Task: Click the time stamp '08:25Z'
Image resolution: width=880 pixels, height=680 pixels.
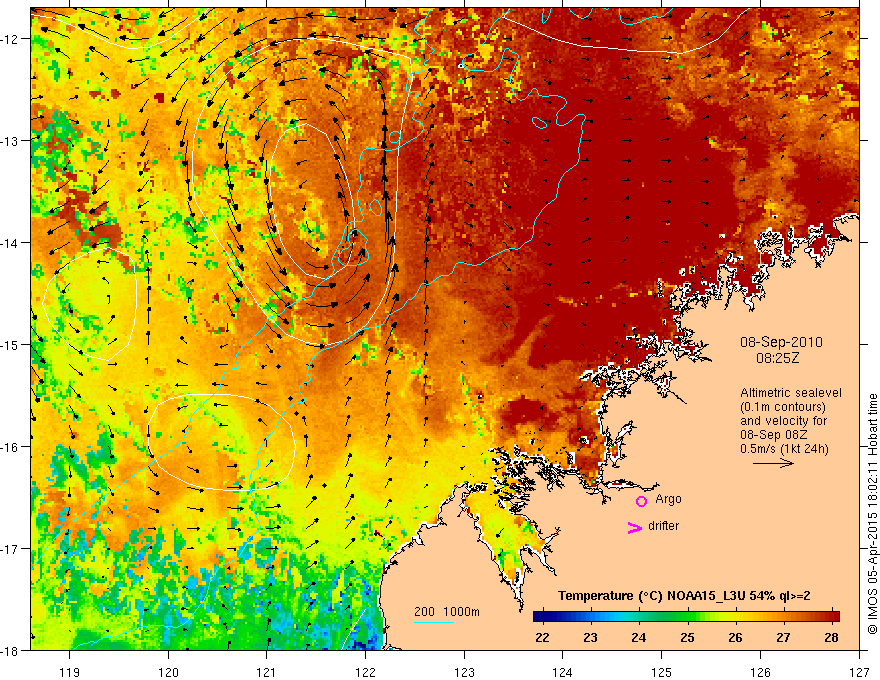Action: coord(777,357)
